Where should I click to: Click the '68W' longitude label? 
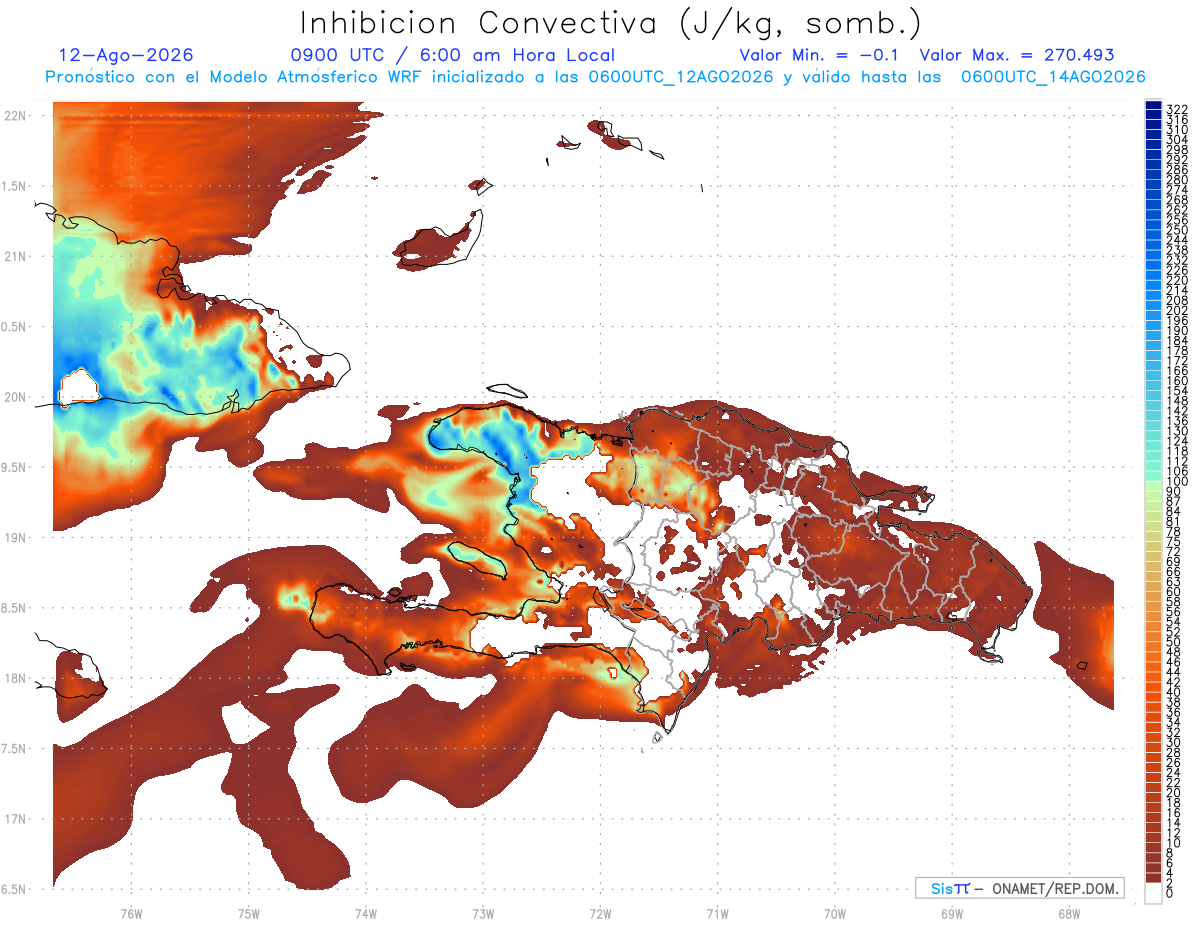pyautogui.click(x=1068, y=913)
